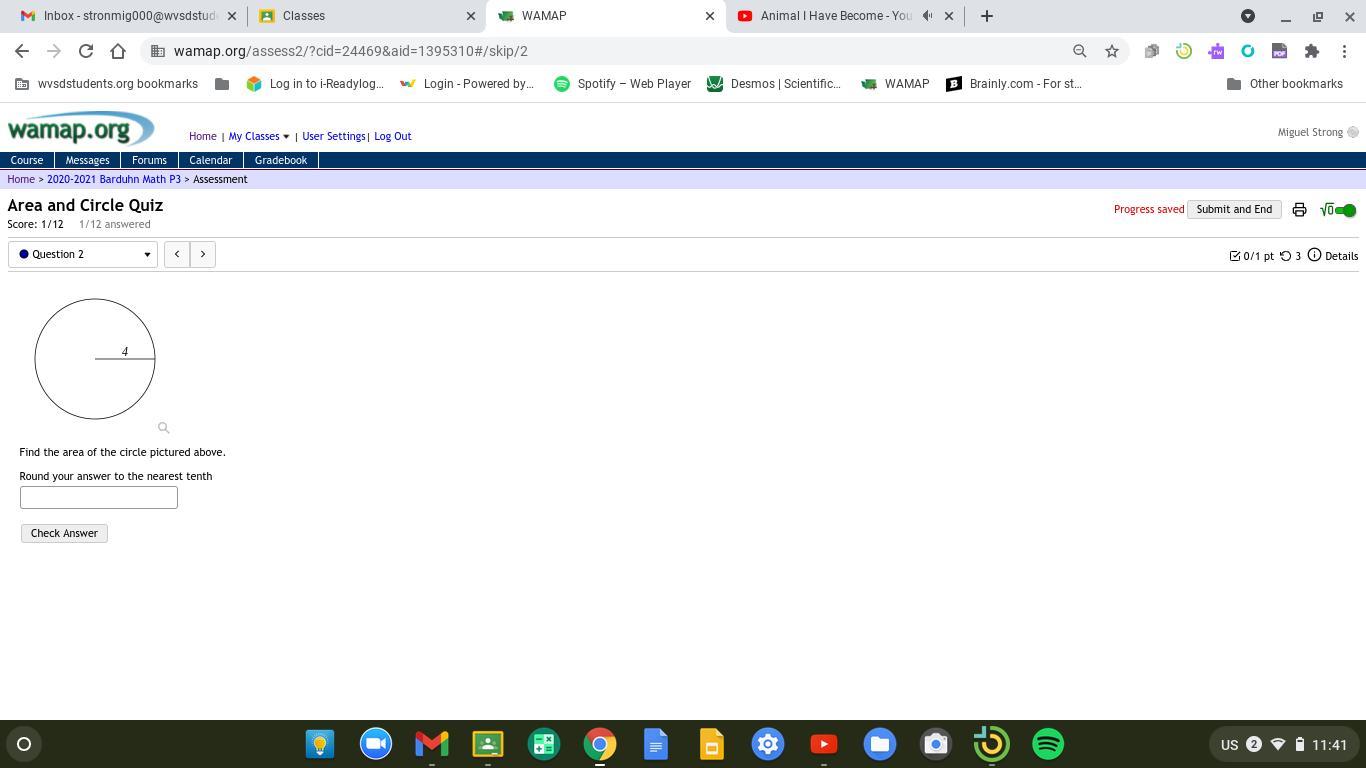
Task: Open the Other bookmarks folder
Action: 1284,84
